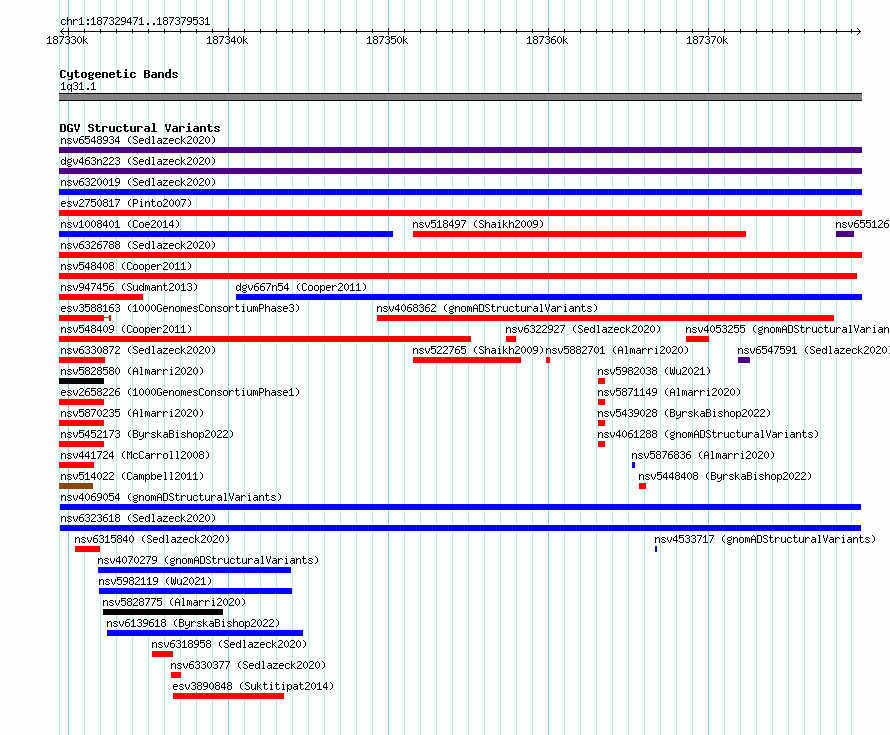
Task: Click nsv4068362 (gnomADStructuralVariants) label
Action: (x=487, y=308)
